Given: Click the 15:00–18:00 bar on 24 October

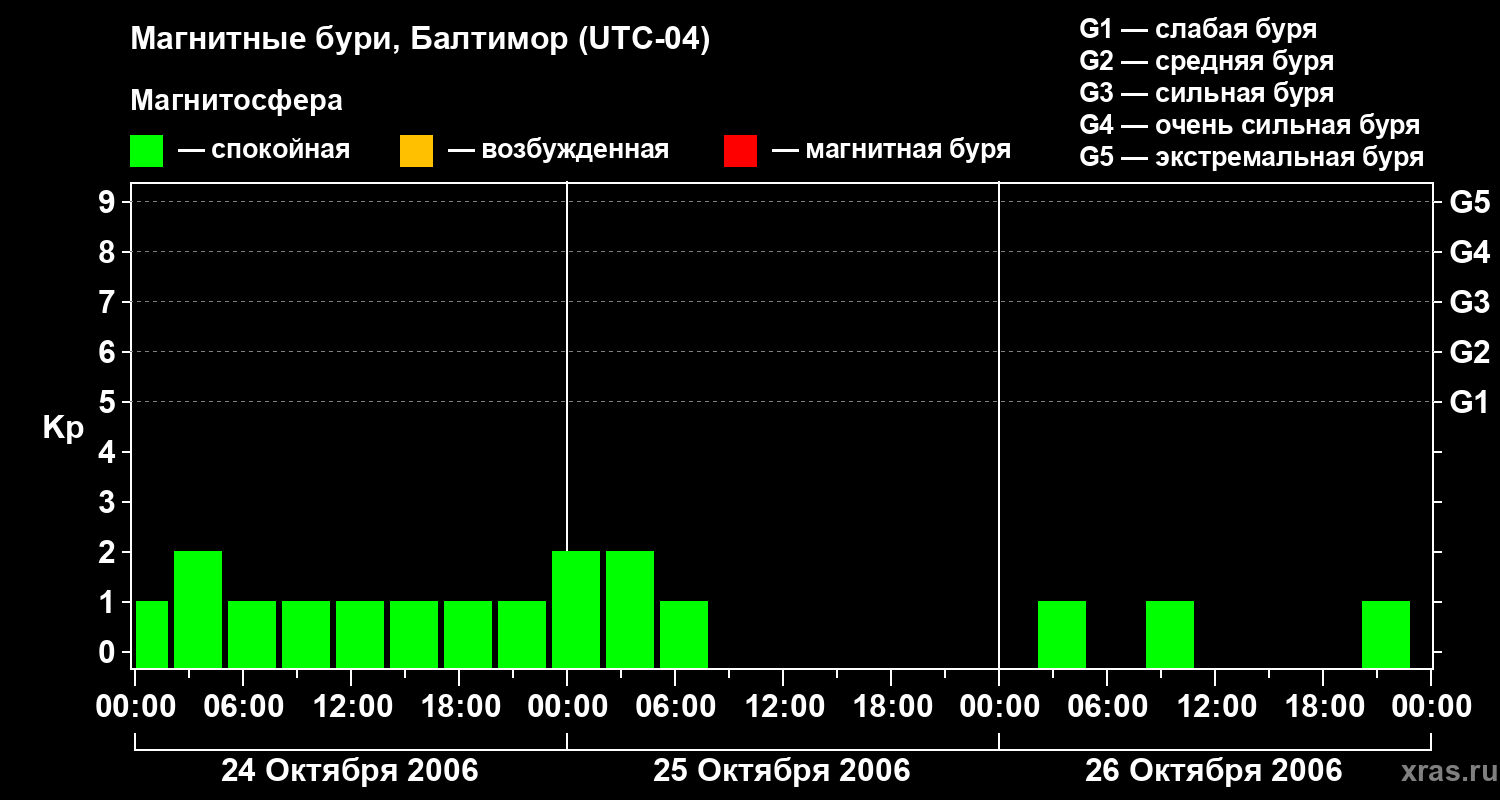Looking at the screenshot, I should point(414,635).
